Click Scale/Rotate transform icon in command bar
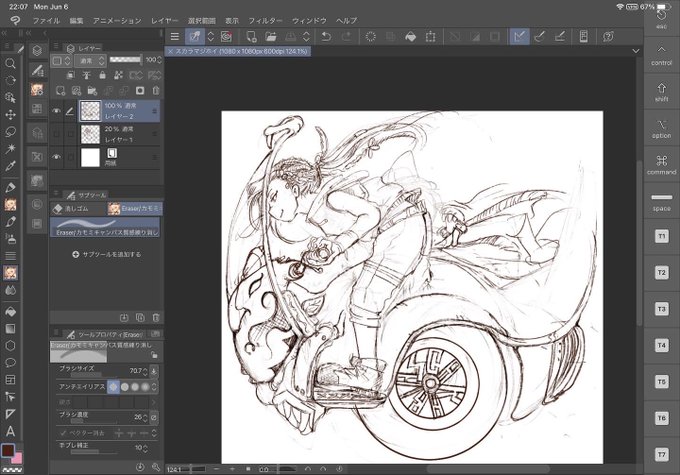 pos(430,37)
